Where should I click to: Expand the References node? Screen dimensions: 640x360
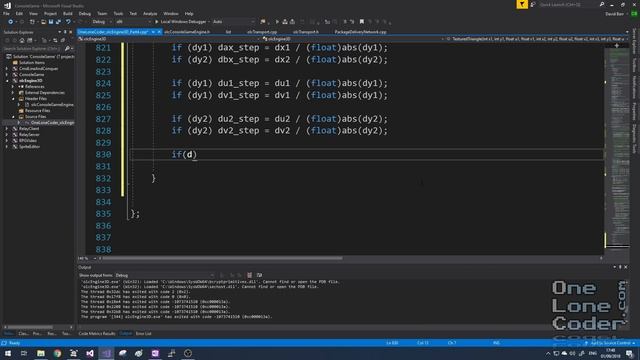click(x=13, y=87)
